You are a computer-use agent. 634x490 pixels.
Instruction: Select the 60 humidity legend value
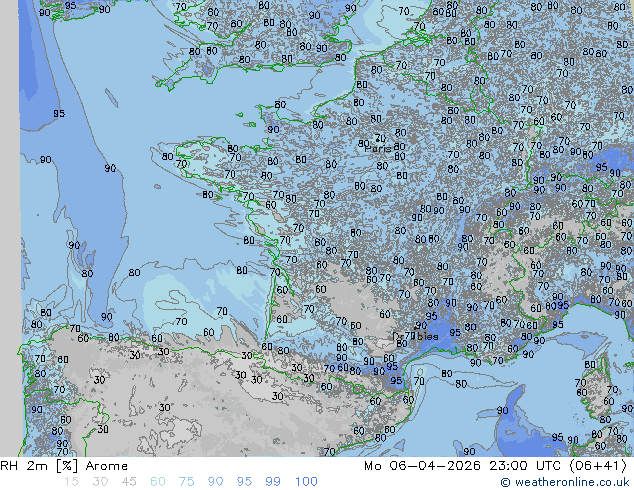(158, 482)
